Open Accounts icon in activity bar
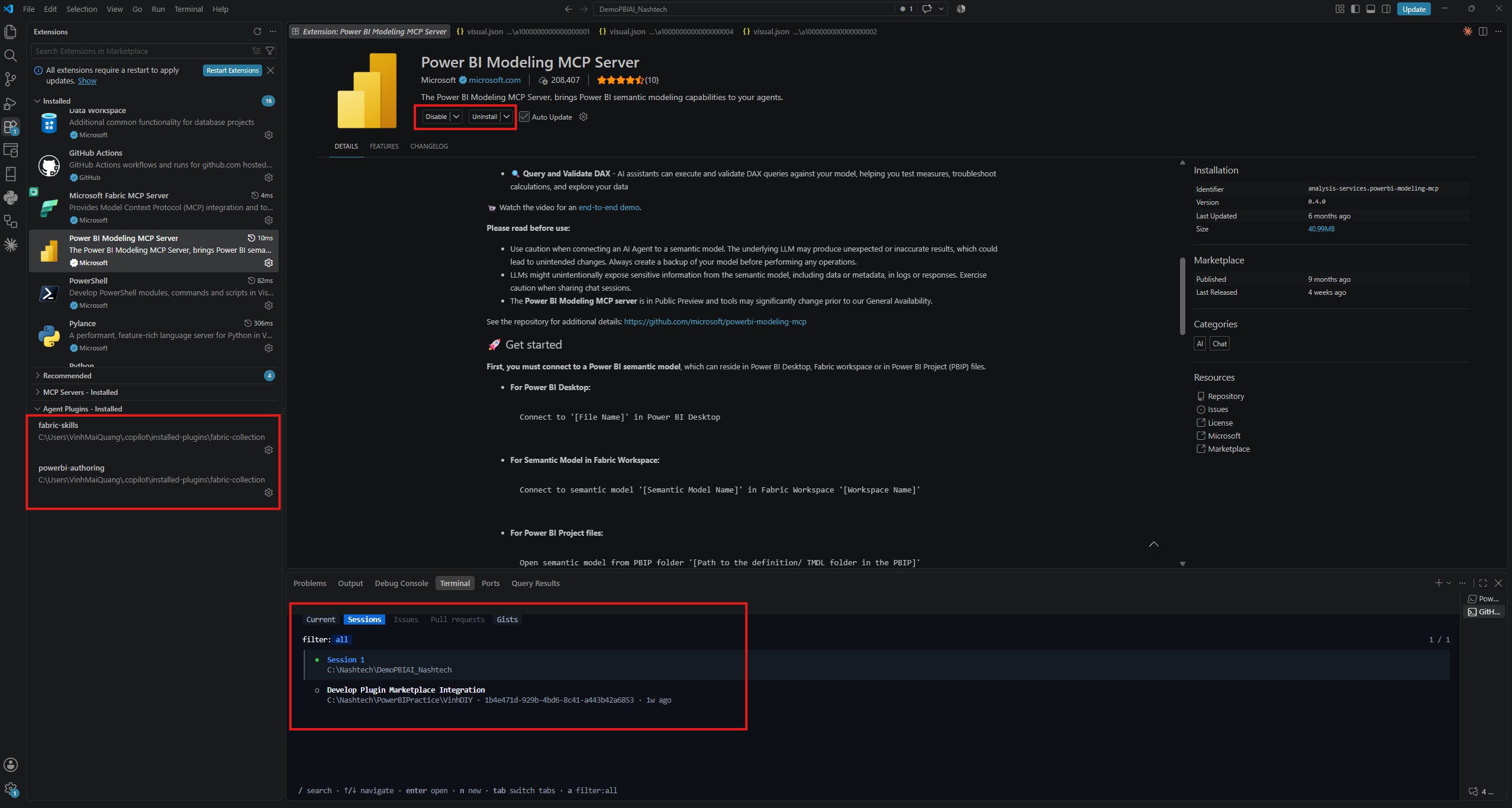1512x808 pixels. [11, 765]
